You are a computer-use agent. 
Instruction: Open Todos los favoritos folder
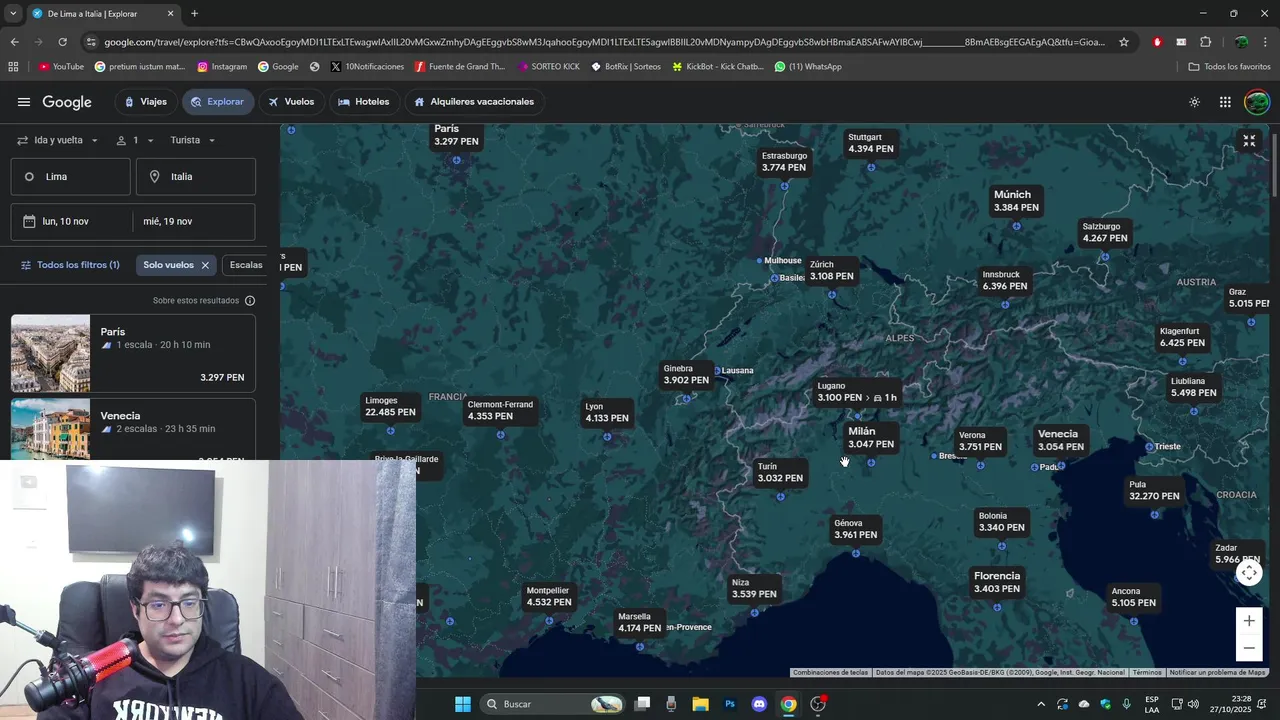1229,67
